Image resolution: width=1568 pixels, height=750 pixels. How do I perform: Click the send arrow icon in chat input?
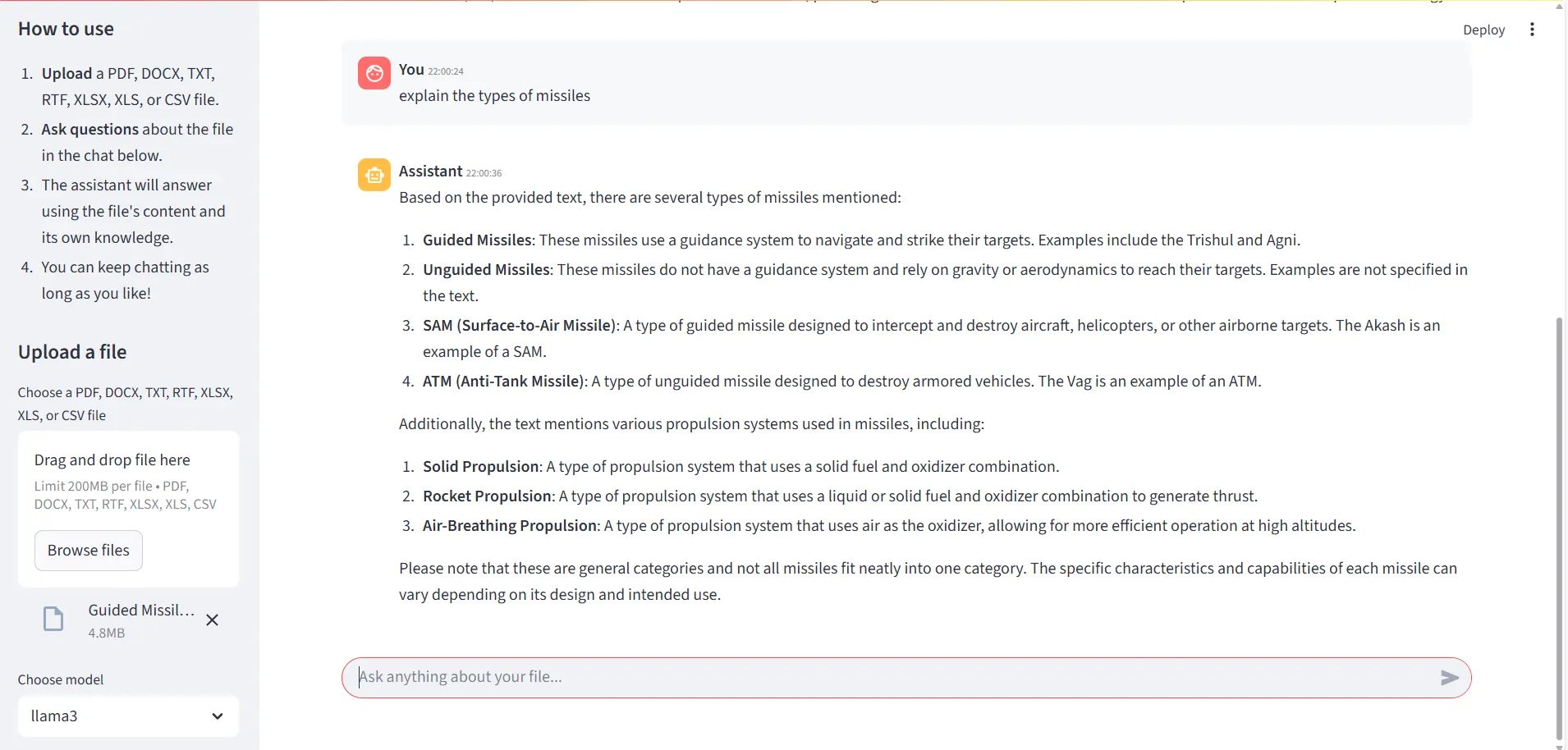[1449, 678]
